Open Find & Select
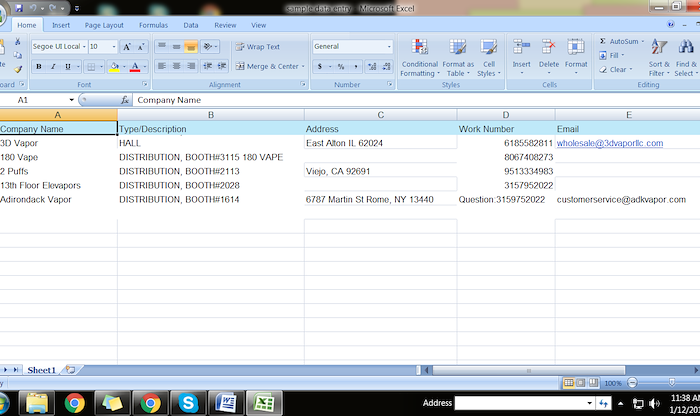 coord(686,58)
